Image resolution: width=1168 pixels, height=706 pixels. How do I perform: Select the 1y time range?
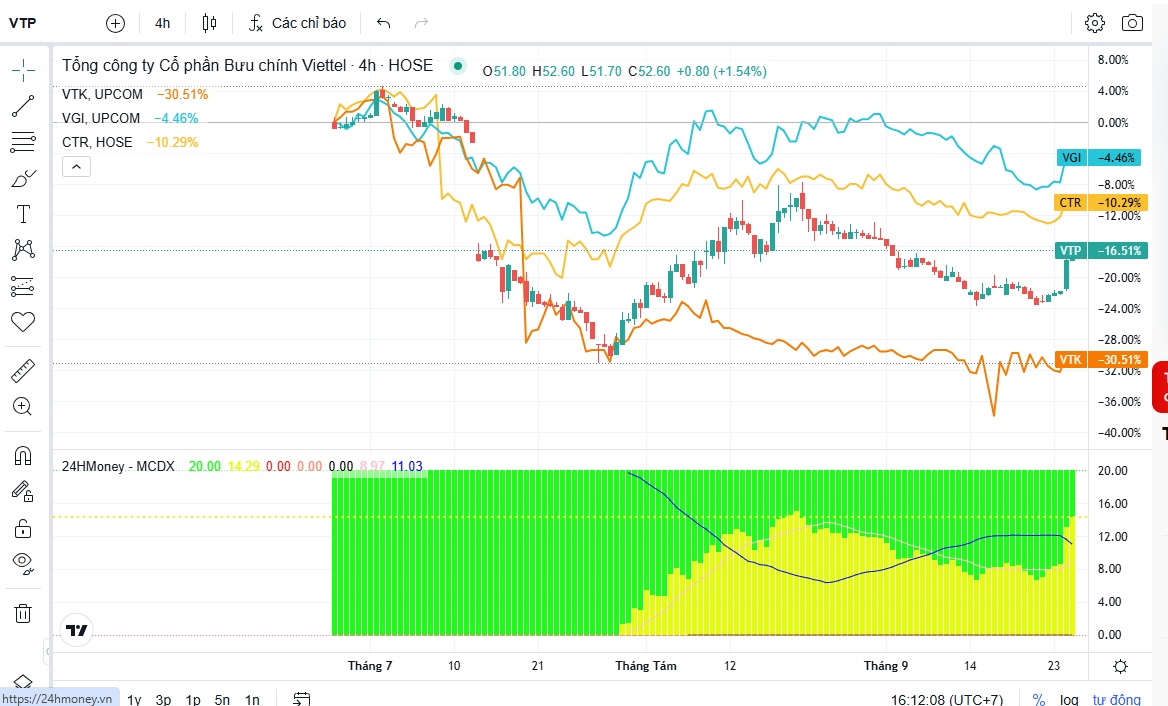click(x=134, y=699)
